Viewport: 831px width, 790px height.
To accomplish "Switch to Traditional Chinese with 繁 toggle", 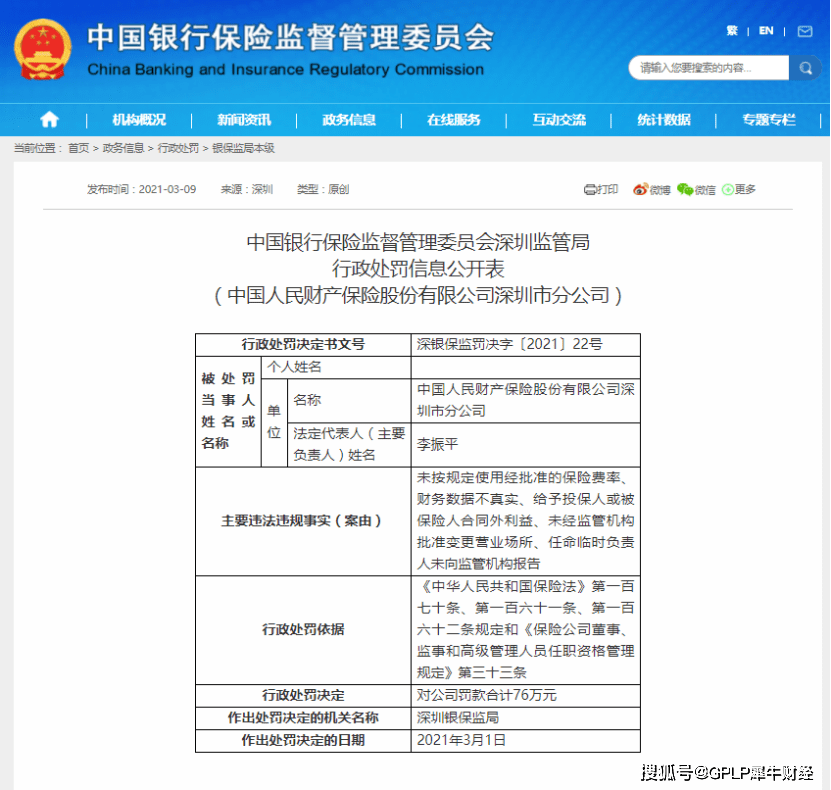I will pyautogui.click(x=732, y=30).
